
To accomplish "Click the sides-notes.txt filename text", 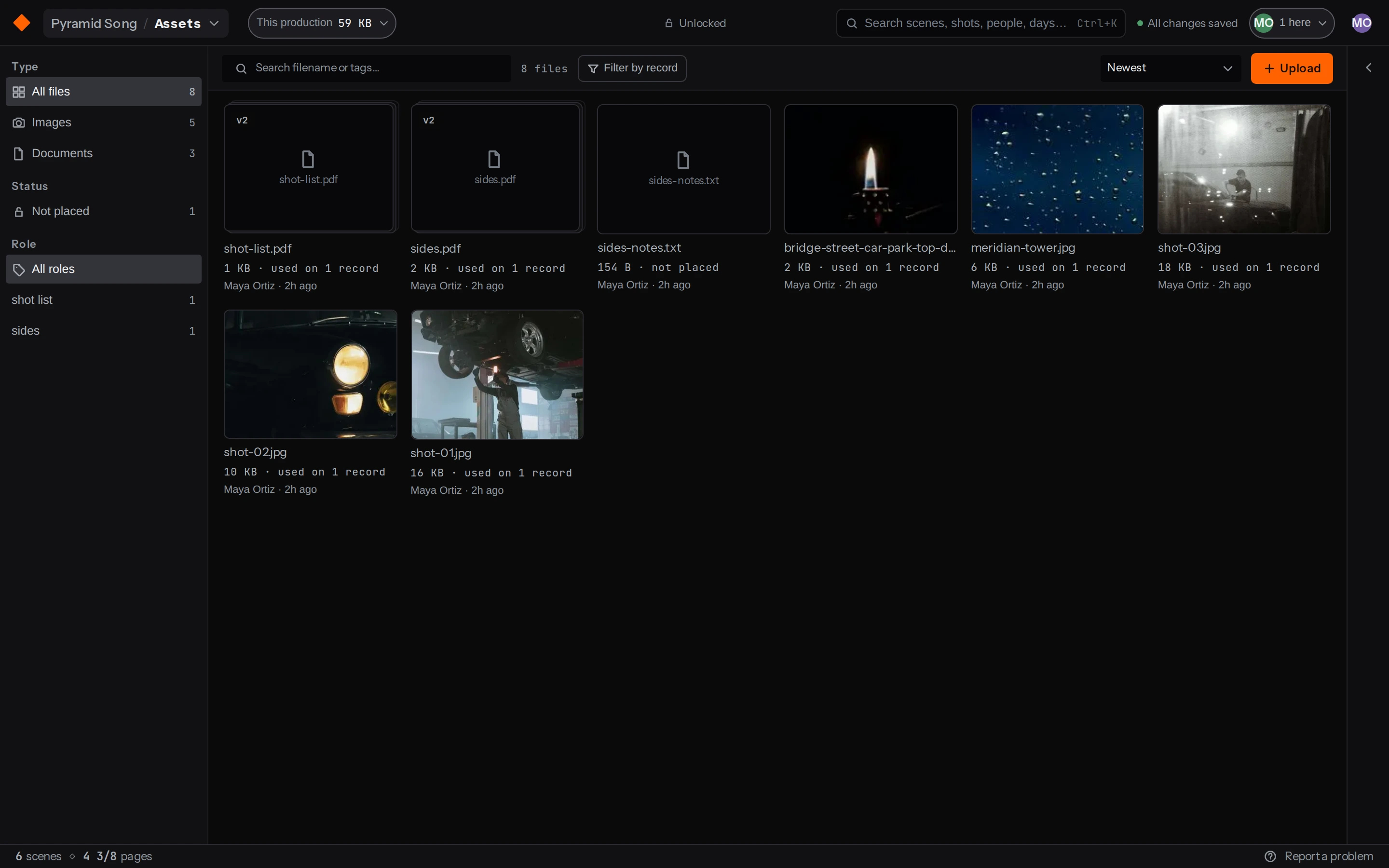I will point(640,248).
